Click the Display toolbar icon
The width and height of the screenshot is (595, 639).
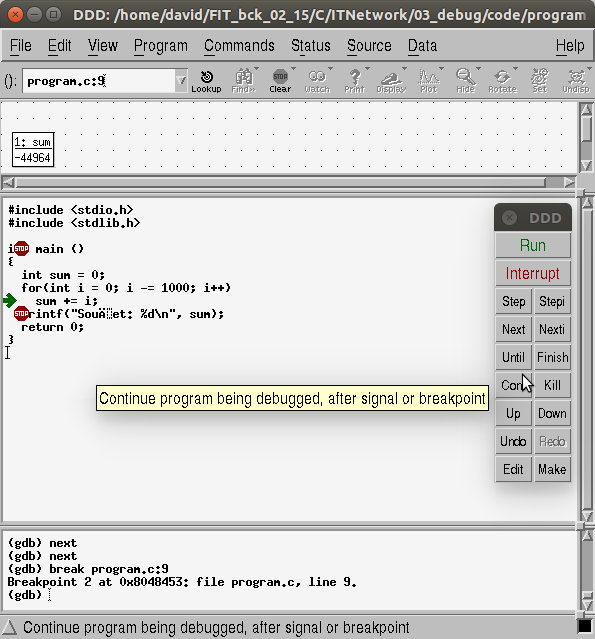[391, 81]
